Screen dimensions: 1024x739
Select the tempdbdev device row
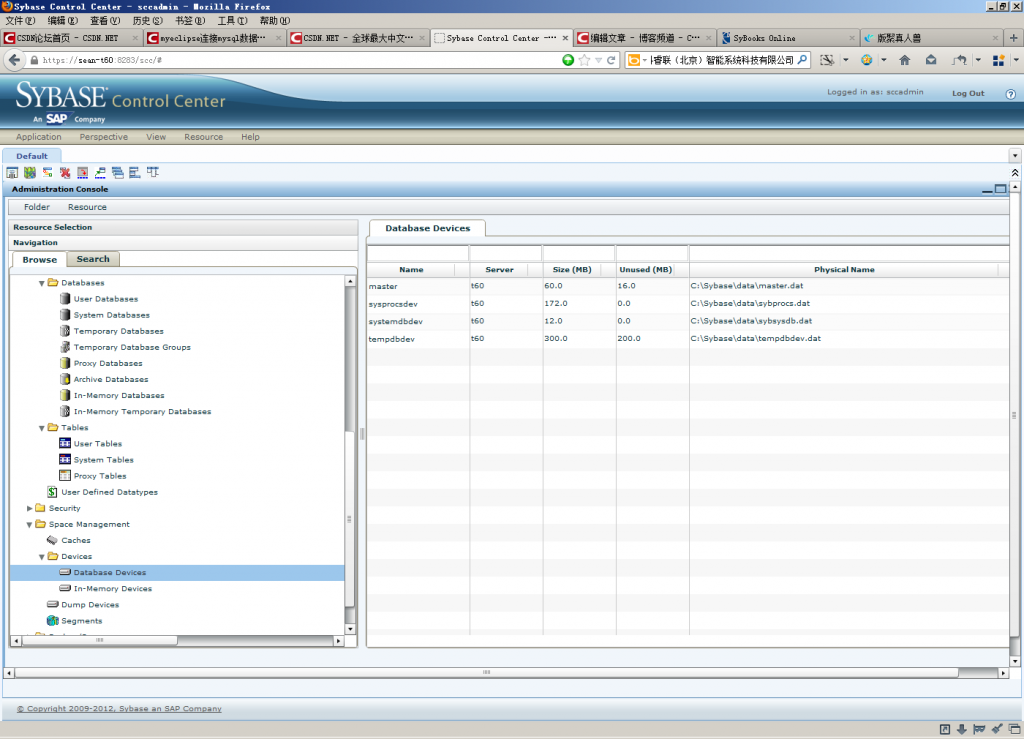688,339
